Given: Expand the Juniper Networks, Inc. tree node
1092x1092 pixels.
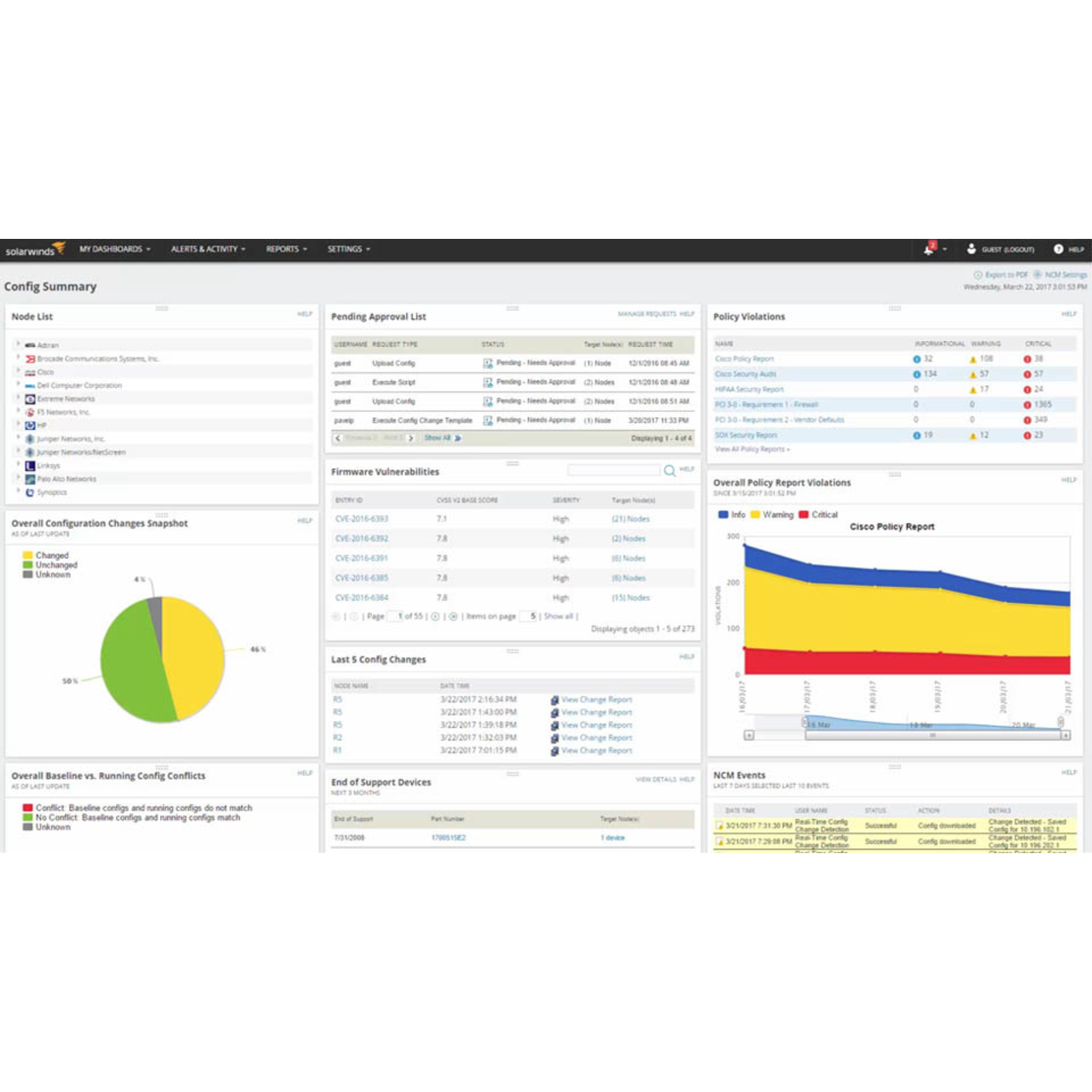Looking at the screenshot, I should [18, 438].
